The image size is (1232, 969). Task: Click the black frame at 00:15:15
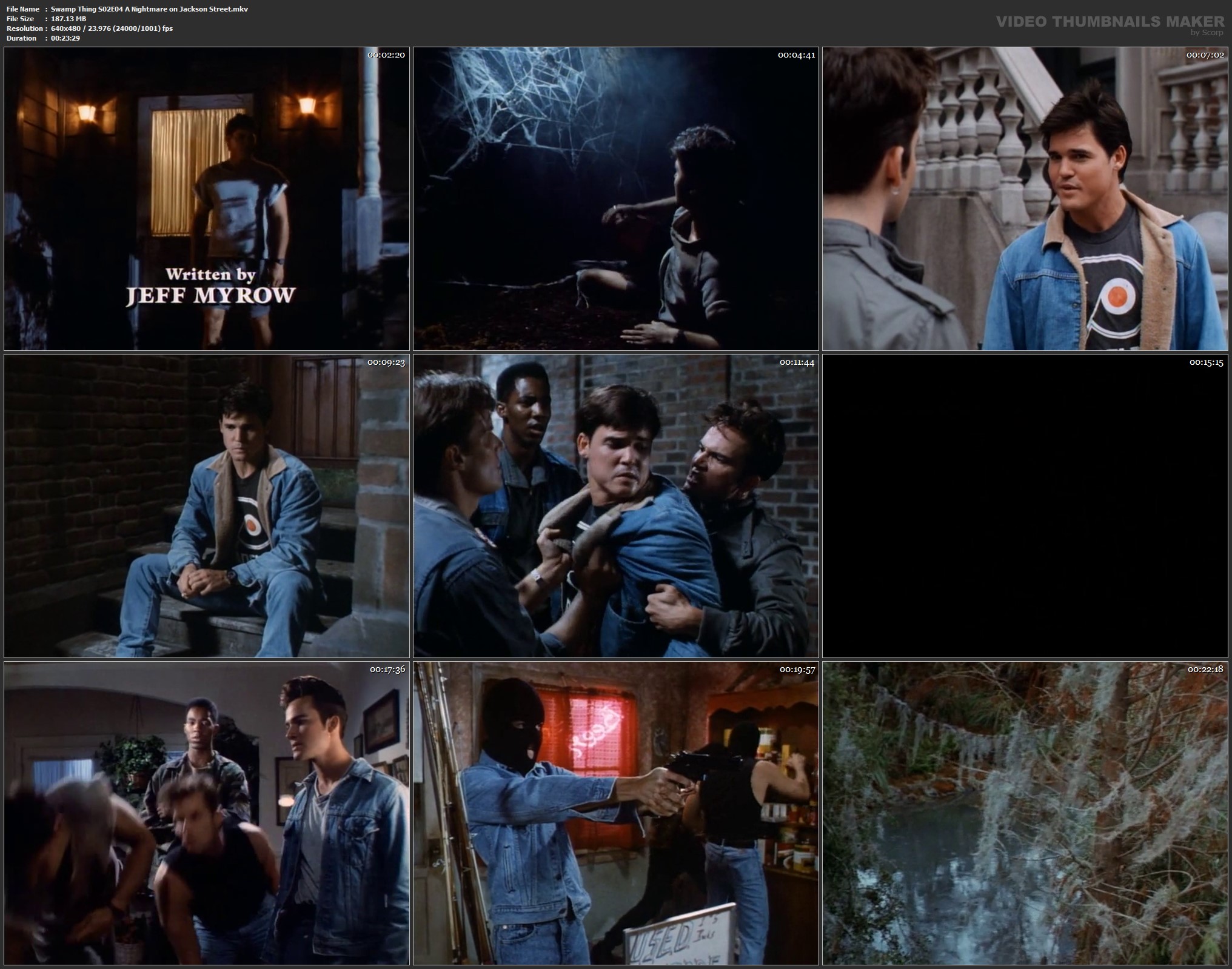(x=1025, y=506)
